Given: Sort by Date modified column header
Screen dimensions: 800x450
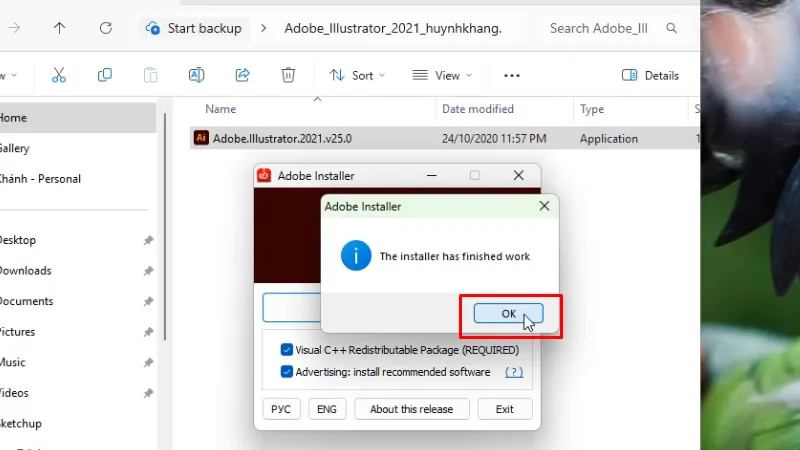Looking at the screenshot, I should pyautogui.click(x=478, y=109).
